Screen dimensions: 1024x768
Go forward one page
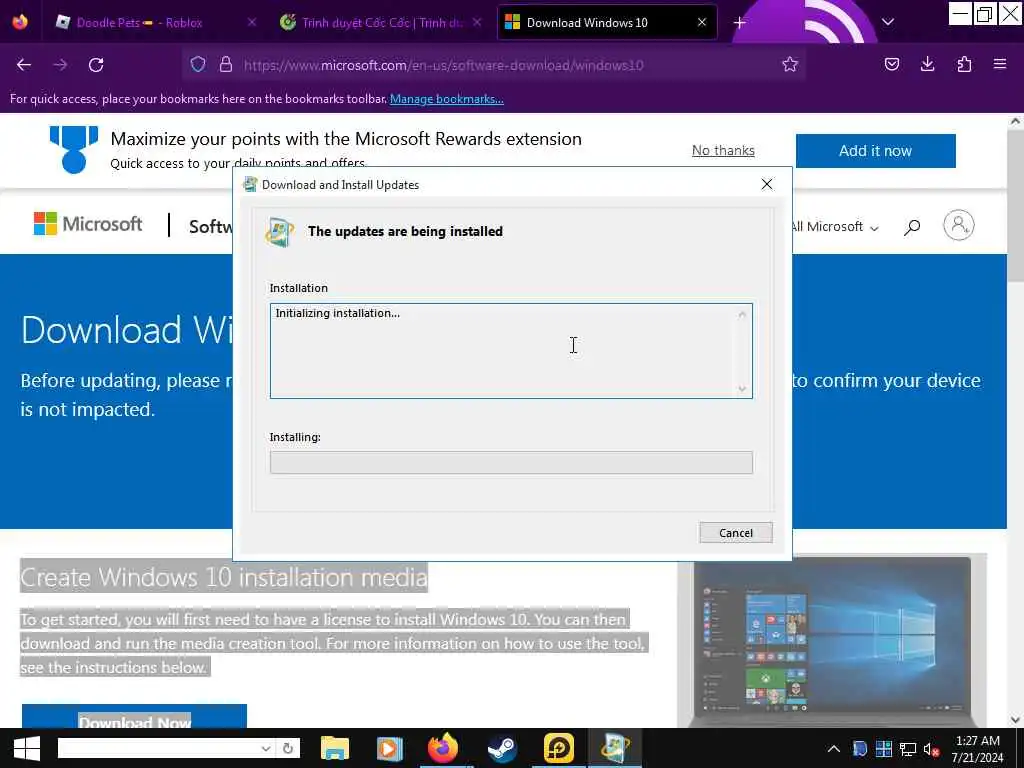click(60, 65)
